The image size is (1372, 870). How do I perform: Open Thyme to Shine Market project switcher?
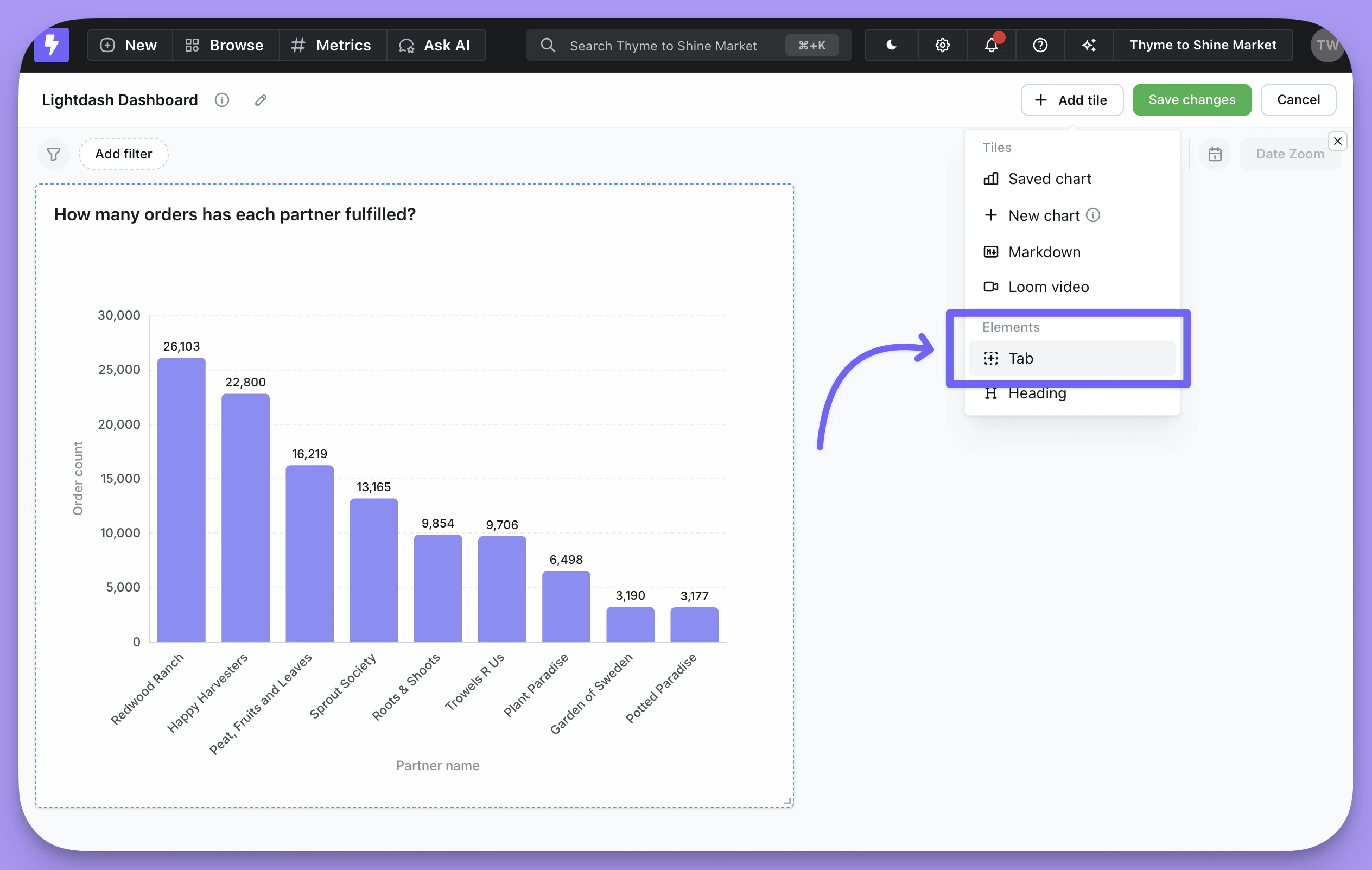(x=1202, y=45)
